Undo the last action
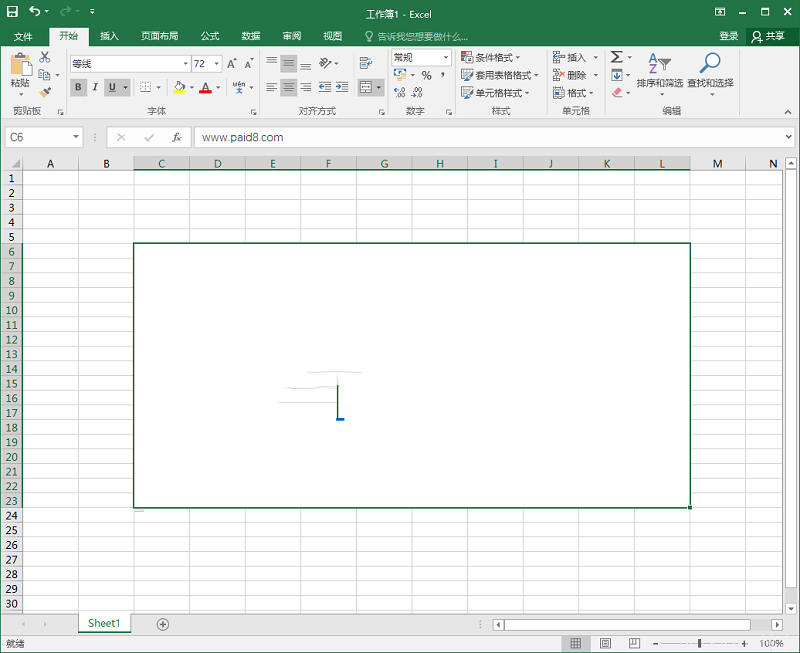The width and height of the screenshot is (800, 653). coord(34,11)
